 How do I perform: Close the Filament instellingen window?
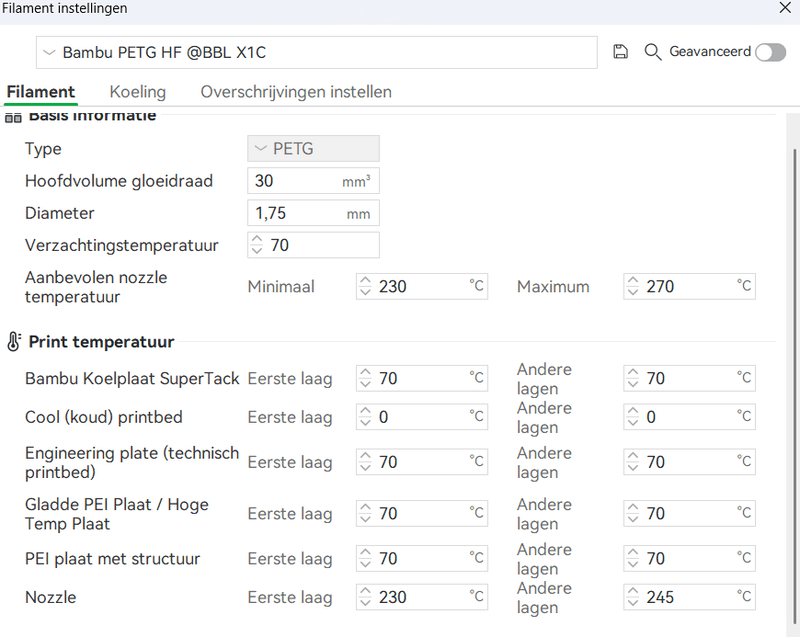pos(784,9)
